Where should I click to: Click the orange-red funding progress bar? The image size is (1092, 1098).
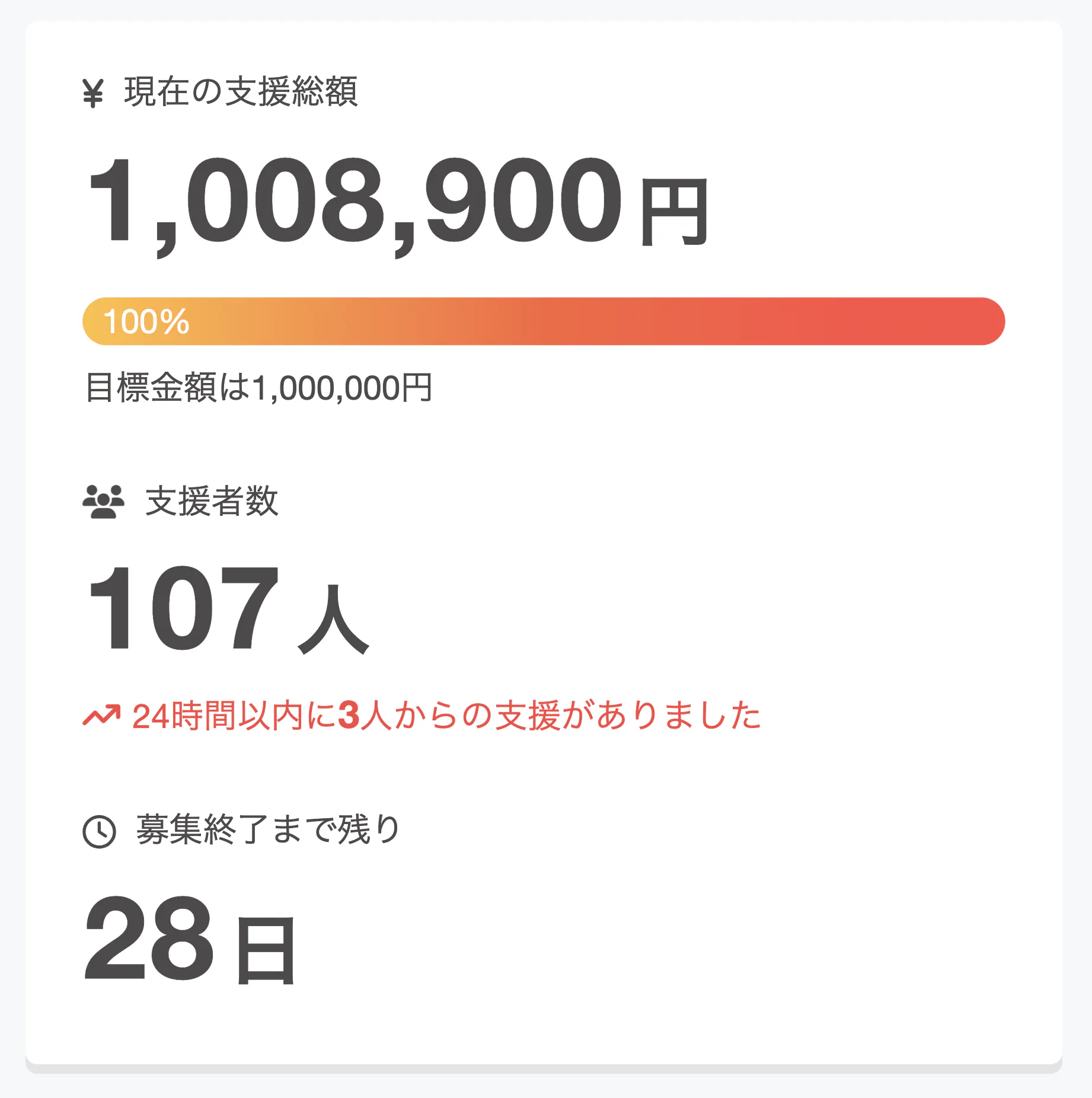pyautogui.click(x=543, y=321)
